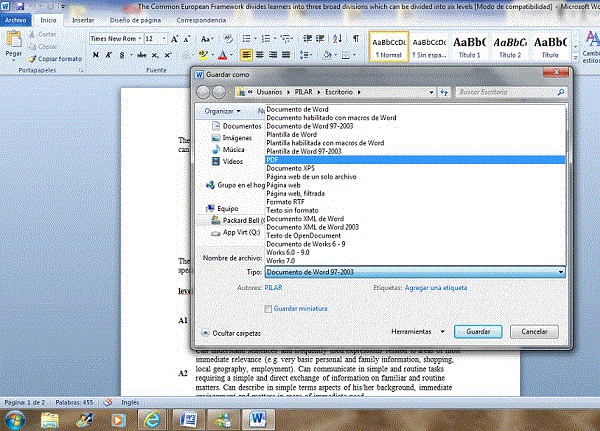This screenshot has height=431, width=600.
Task: Increase font size with A icon
Action: point(174,39)
